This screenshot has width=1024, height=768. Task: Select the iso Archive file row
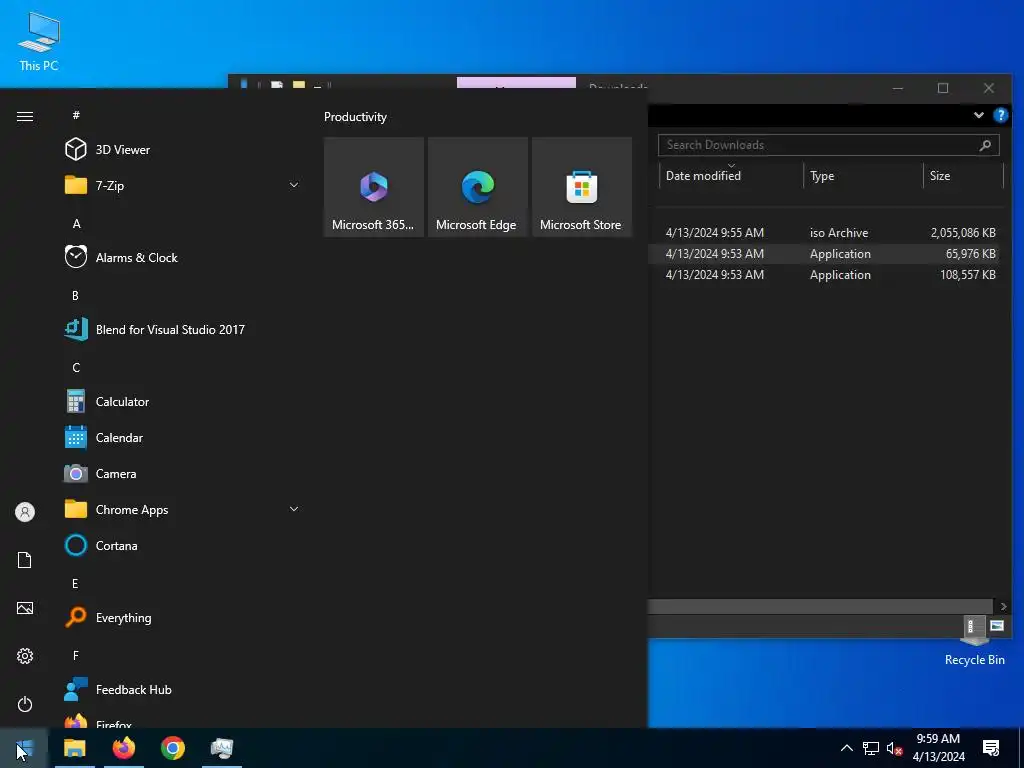[x=825, y=232]
